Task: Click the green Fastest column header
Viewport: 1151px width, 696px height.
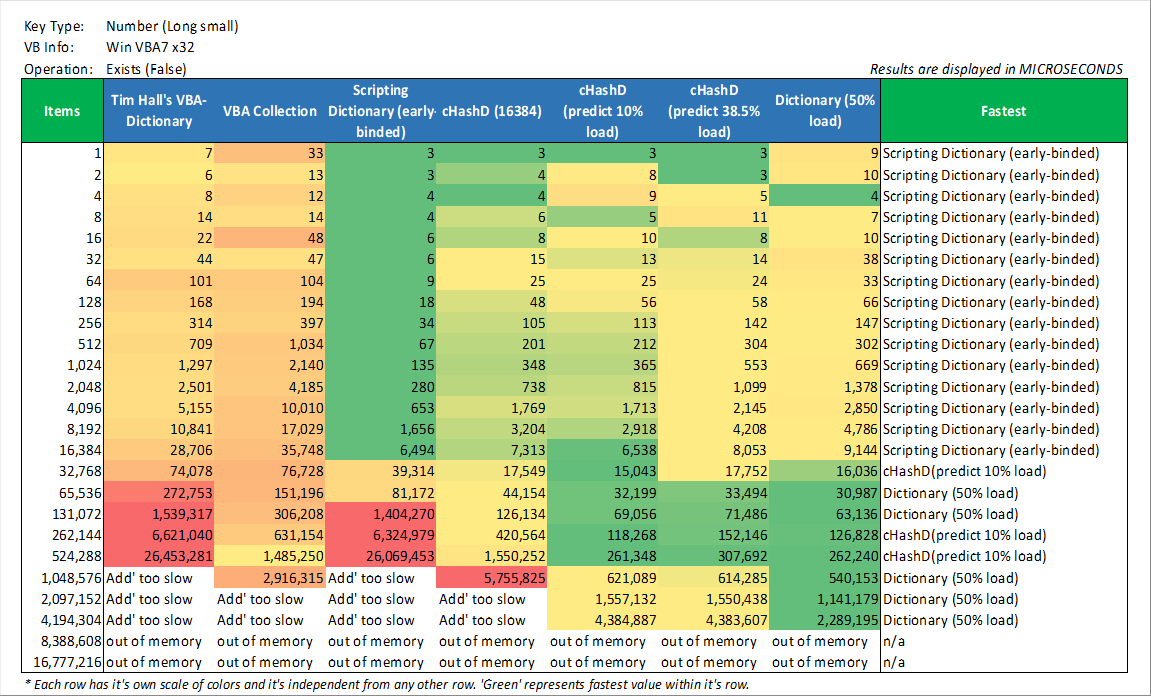Action: (1003, 111)
